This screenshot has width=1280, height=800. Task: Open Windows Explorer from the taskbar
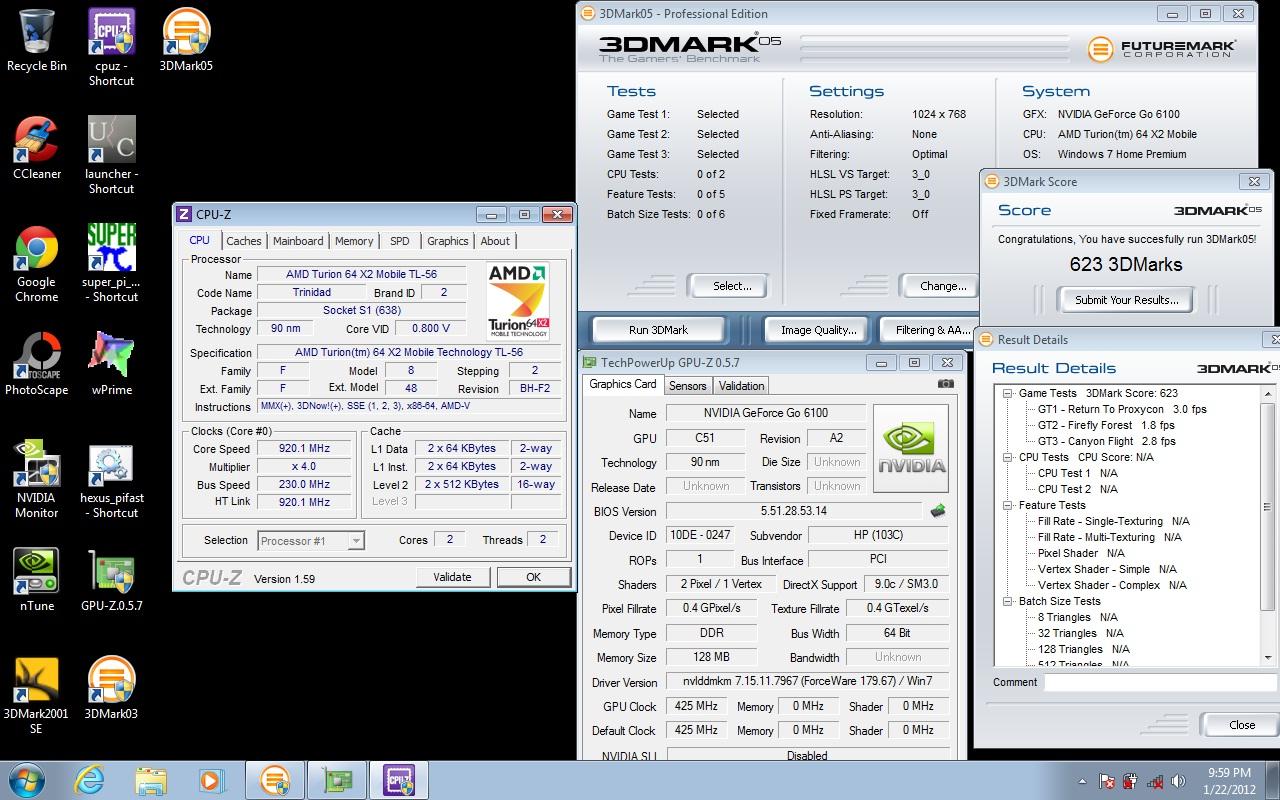pyautogui.click(x=150, y=780)
